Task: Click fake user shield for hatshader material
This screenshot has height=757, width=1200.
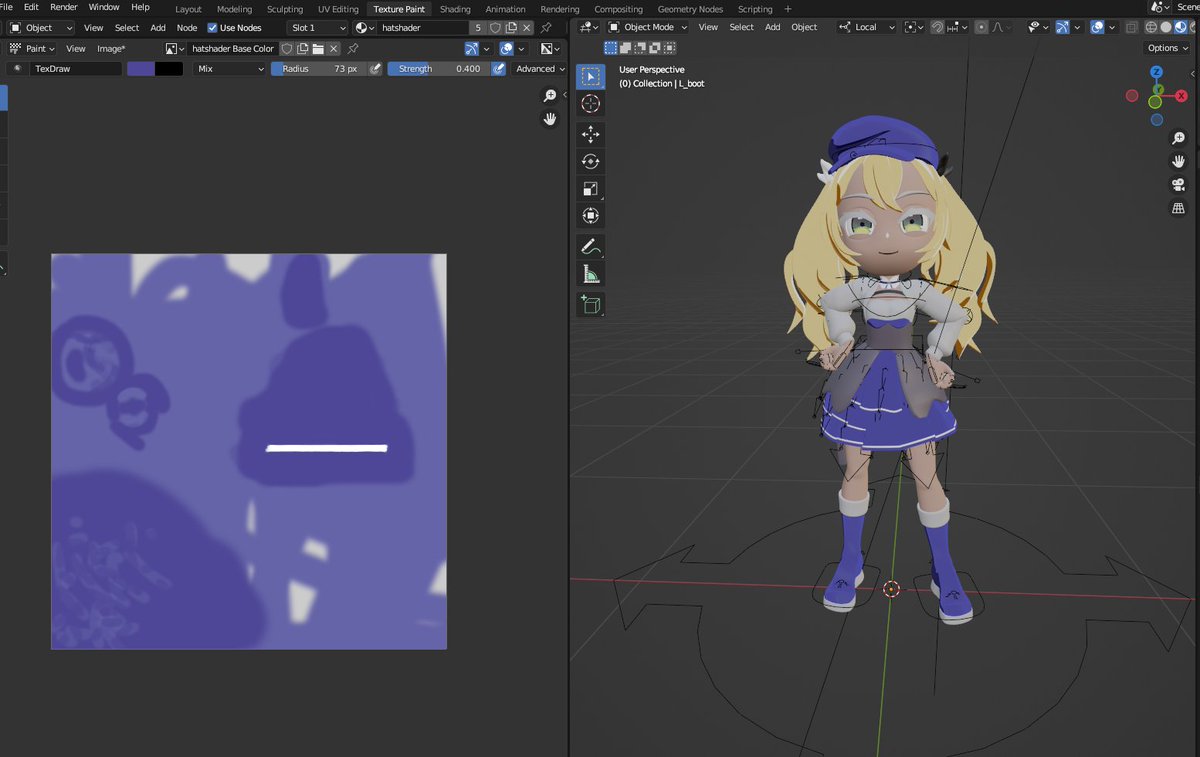Action: point(495,28)
